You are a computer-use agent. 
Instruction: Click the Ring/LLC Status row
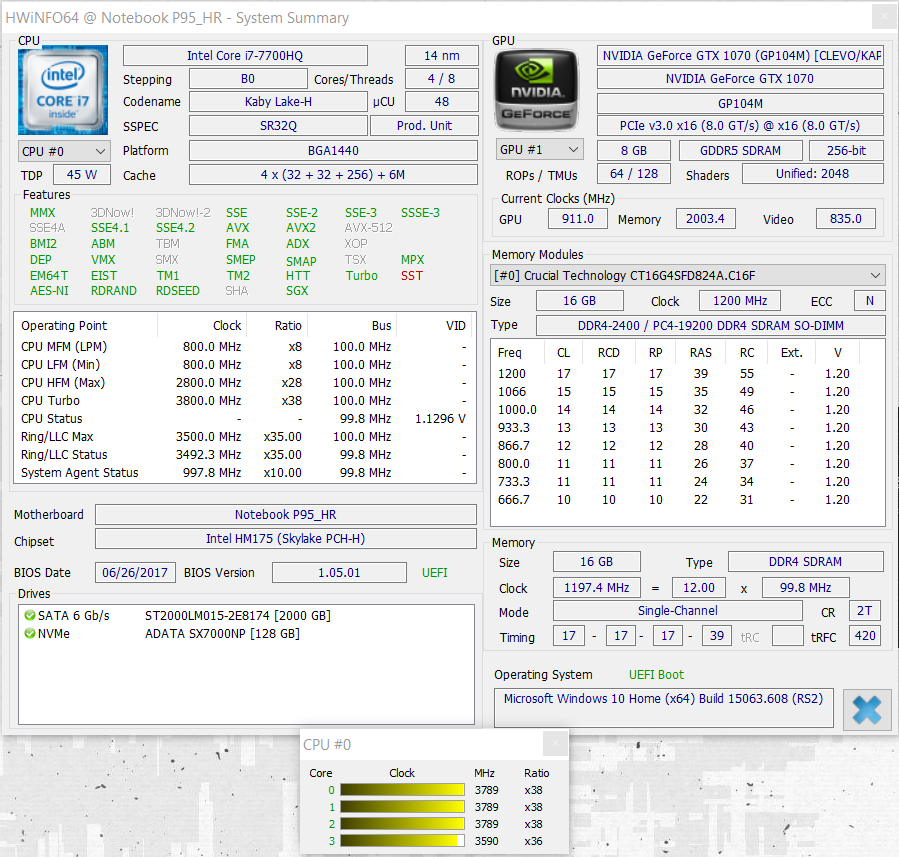point(244,455)
